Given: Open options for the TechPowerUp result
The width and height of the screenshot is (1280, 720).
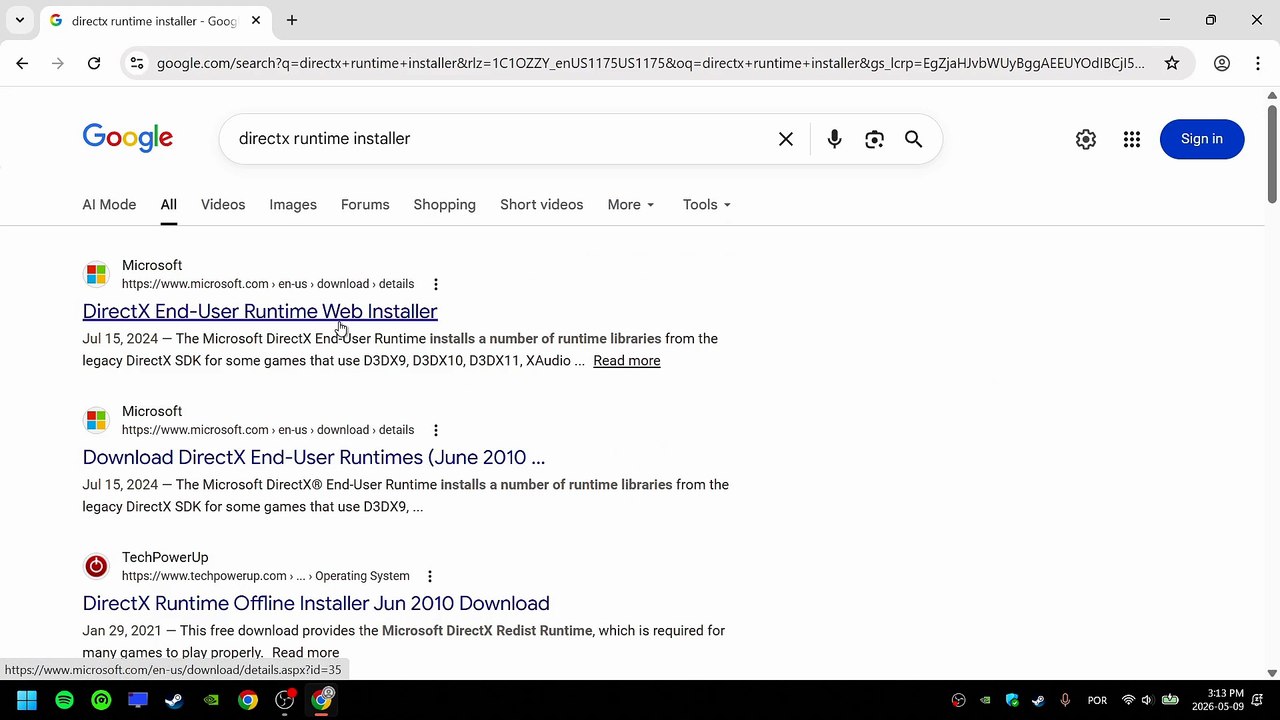Looking at the screenshot, I should click(x=430, y=576).
